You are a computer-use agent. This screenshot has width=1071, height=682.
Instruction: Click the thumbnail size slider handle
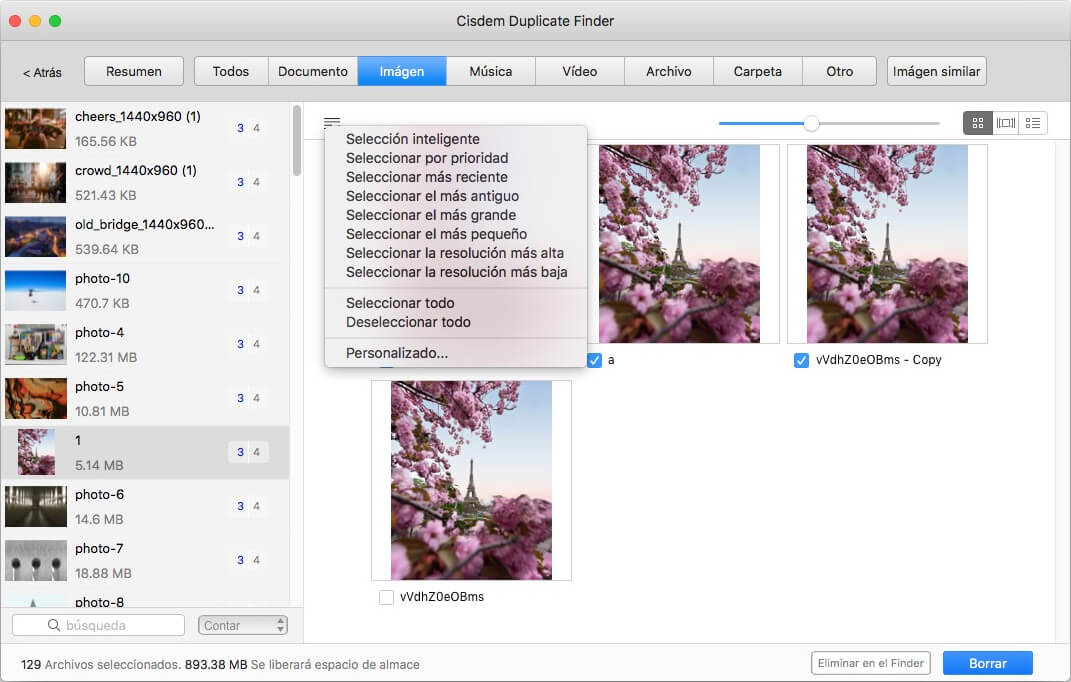(812, 123)
